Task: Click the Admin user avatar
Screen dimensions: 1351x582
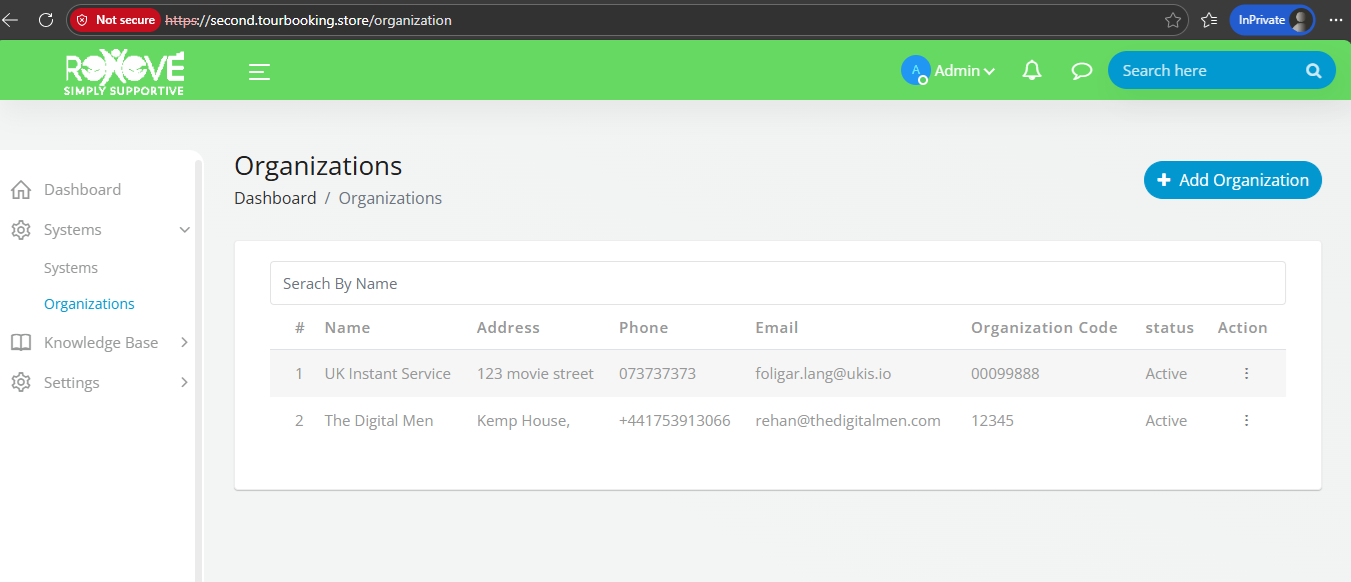Action: point(915,70)
